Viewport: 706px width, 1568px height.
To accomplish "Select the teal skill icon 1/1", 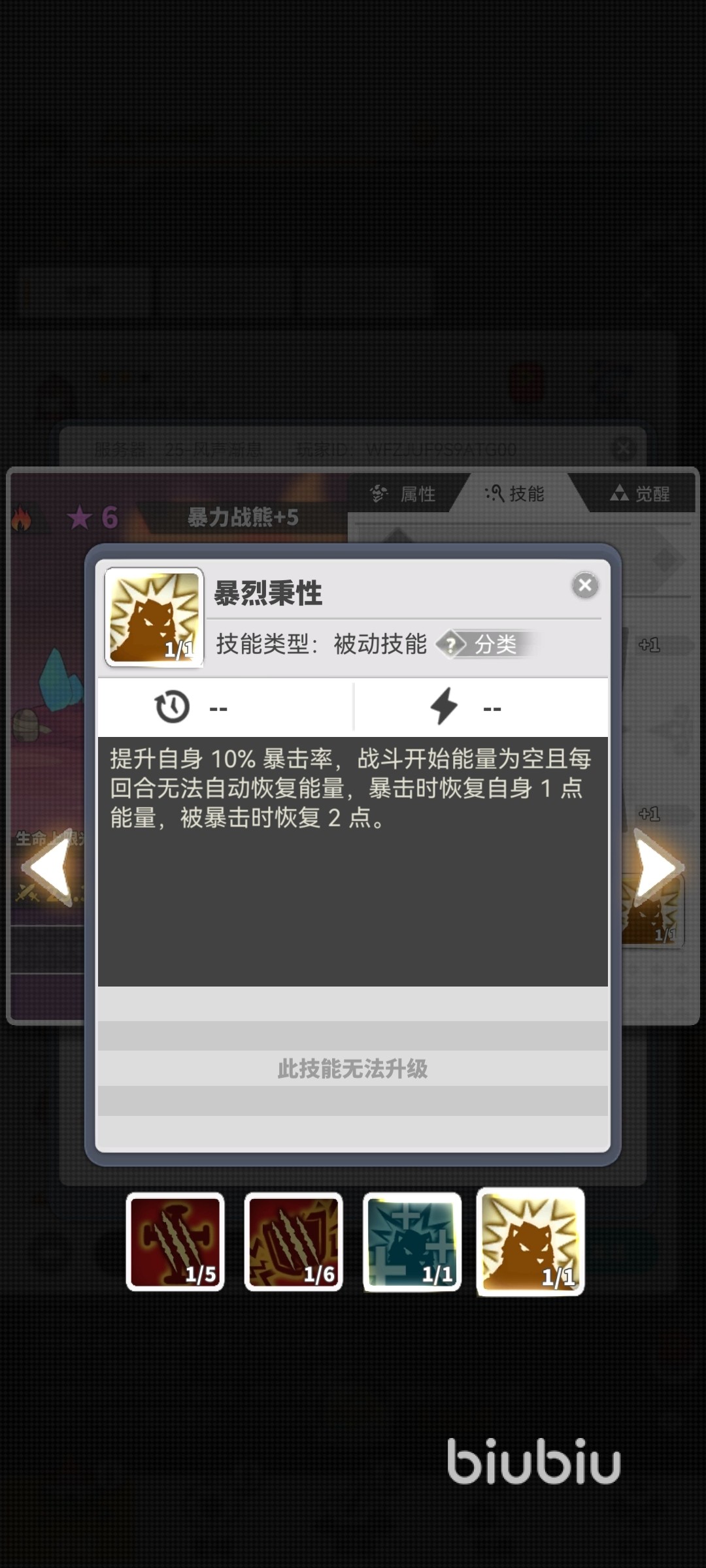I will (412, 1241).
